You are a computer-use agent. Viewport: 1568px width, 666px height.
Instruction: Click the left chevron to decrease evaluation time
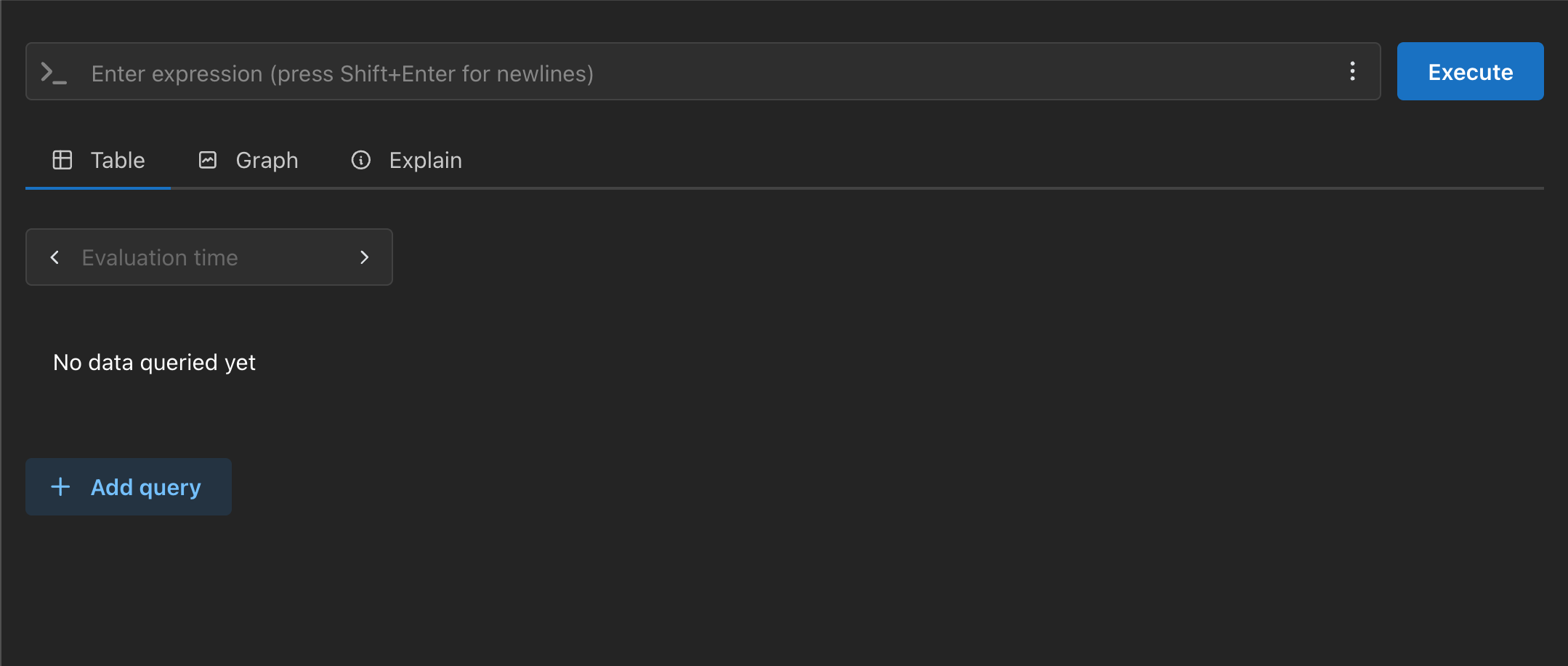(x=54, y=257)
